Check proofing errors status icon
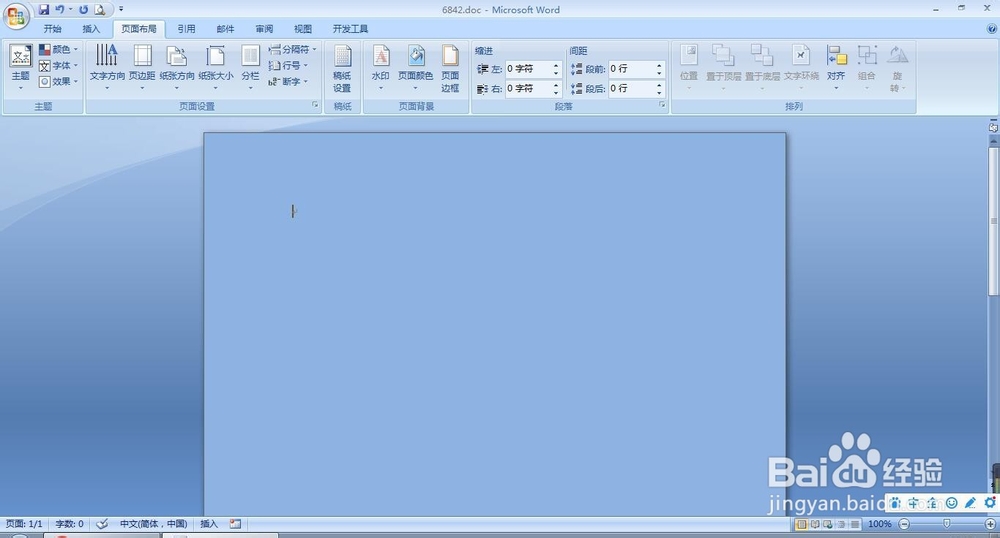This screenshot has width=1000, height=538. [x=102, y=524]
